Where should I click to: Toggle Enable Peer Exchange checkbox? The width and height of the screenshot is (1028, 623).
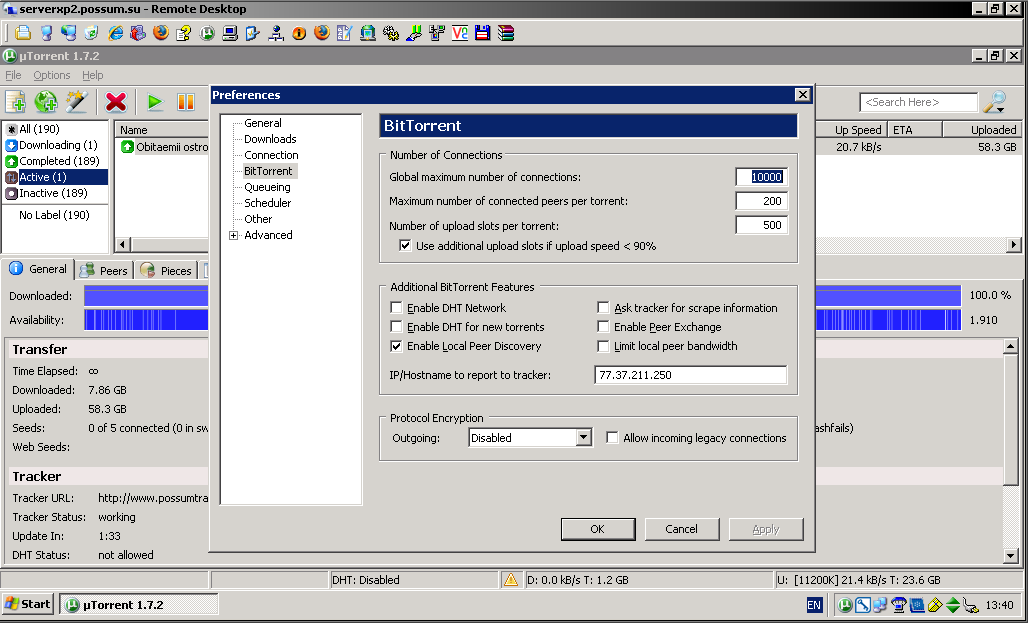pos(603,327)
